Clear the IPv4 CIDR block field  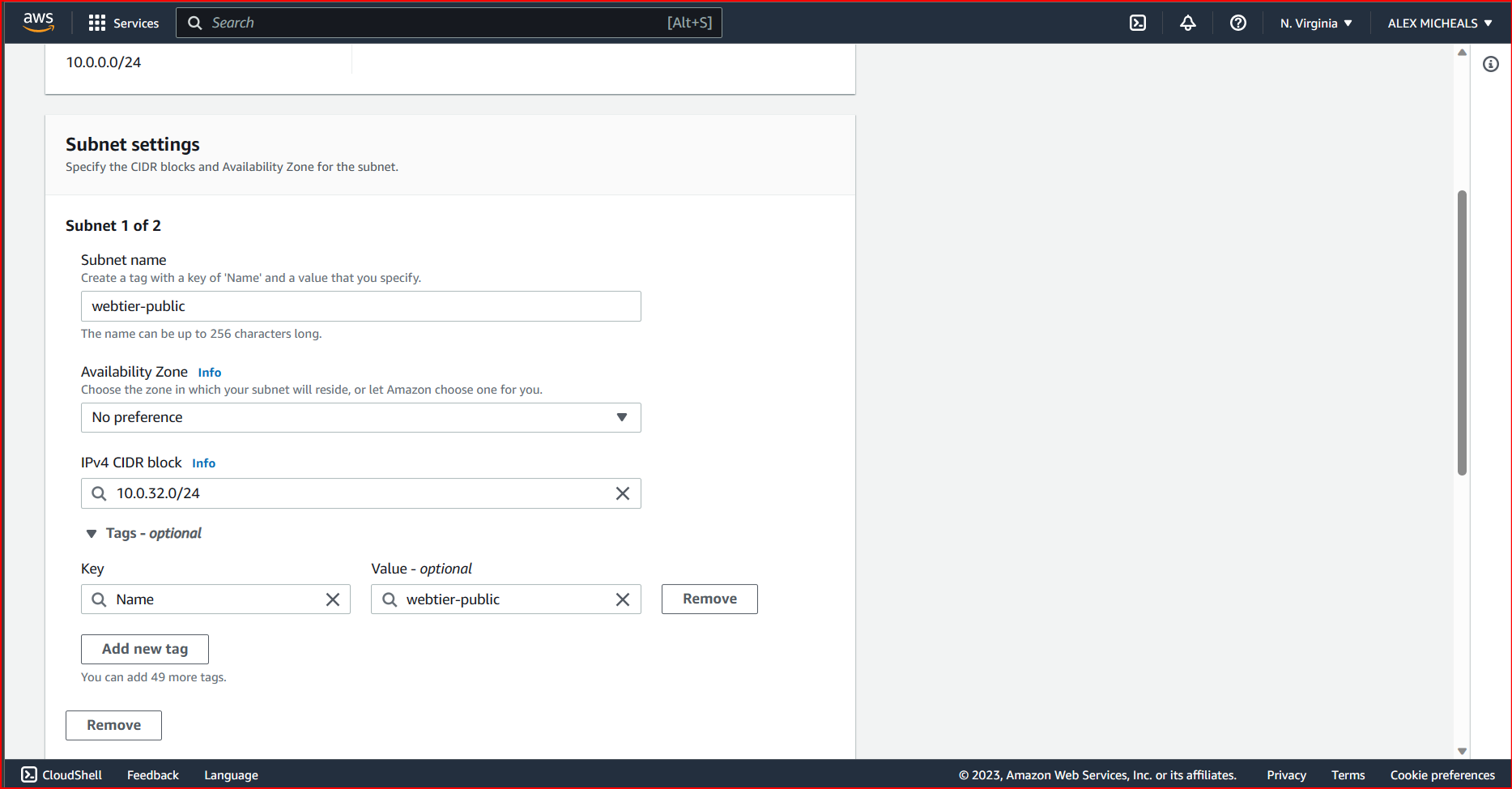tap(623, 493)
